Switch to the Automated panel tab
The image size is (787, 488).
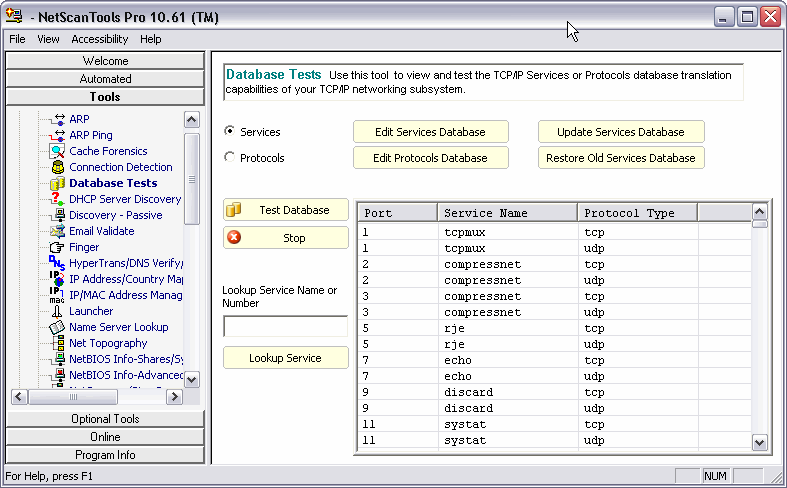(105, 79)
